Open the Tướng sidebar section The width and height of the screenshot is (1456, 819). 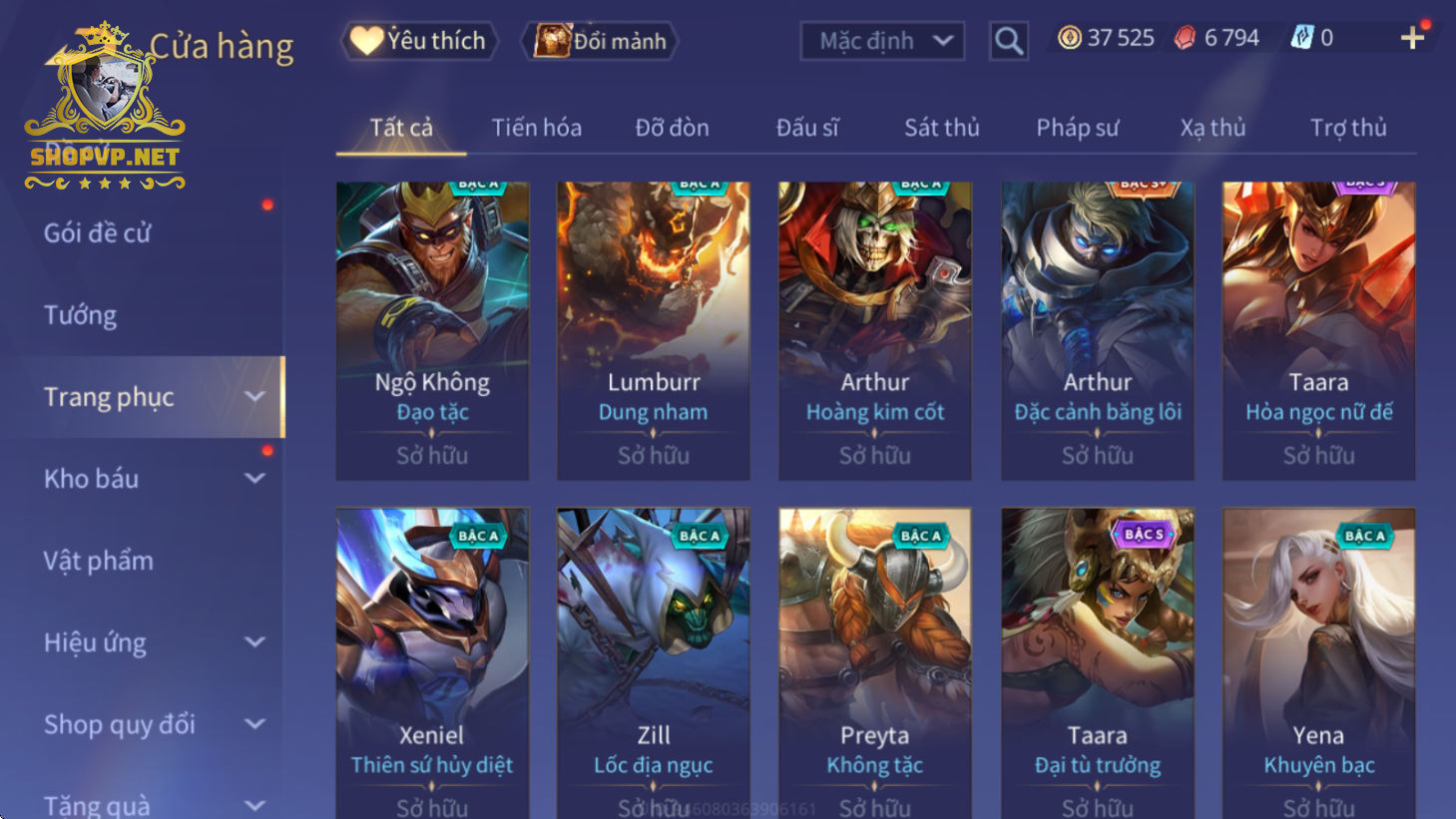[x=80, y=315]
